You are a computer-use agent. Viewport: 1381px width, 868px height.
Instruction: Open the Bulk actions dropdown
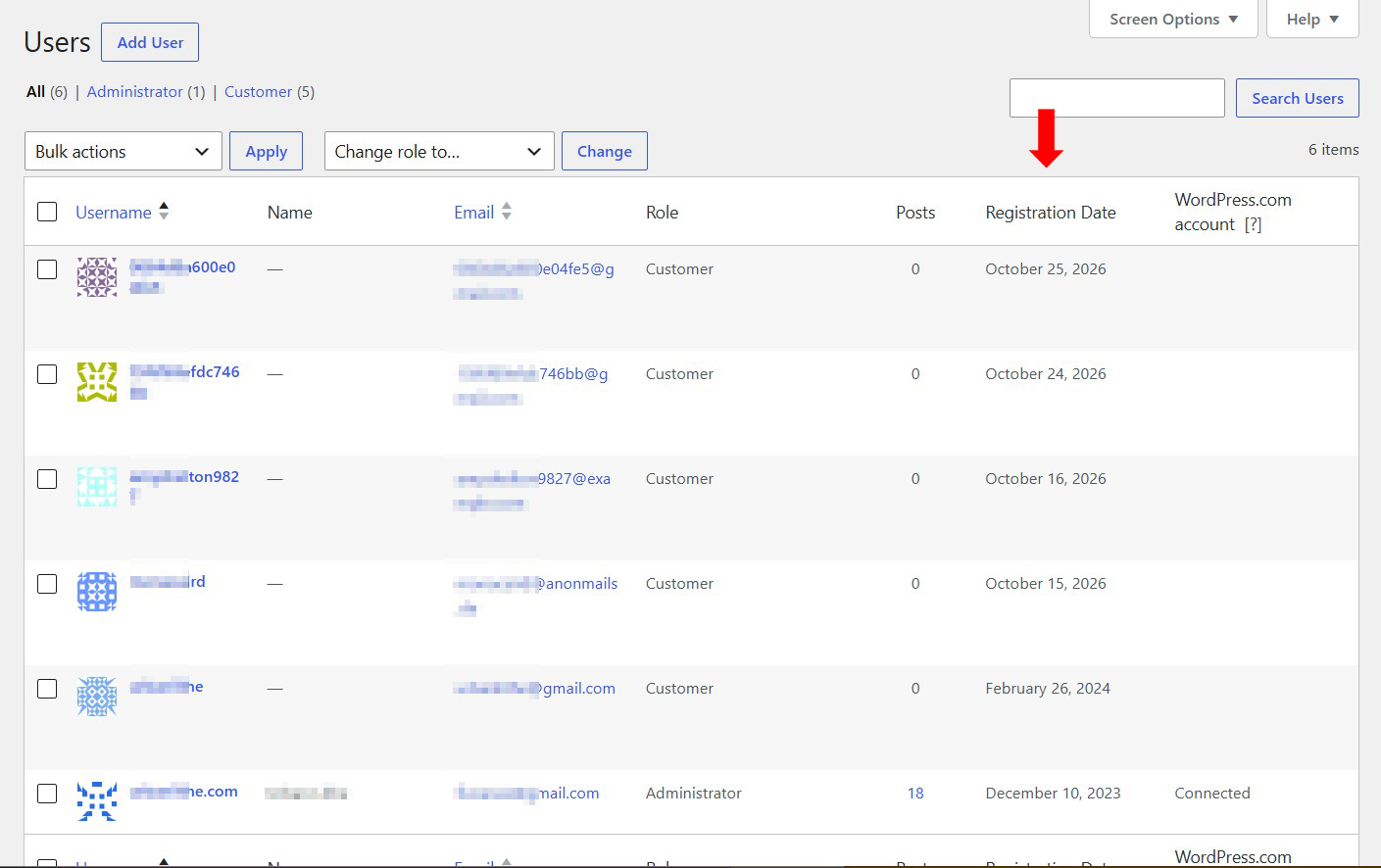[123, 151]
